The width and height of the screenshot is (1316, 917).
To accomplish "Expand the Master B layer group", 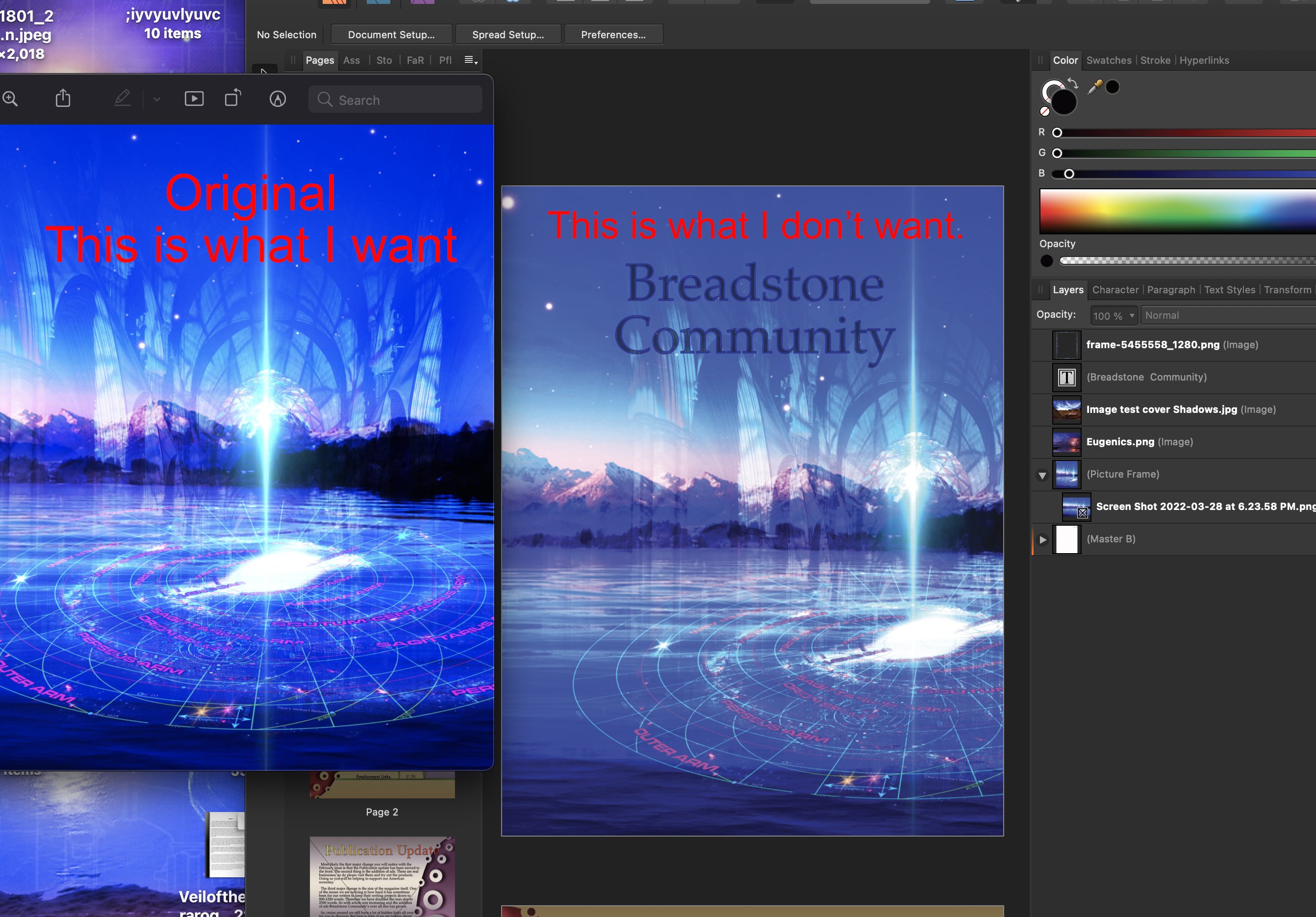I will pyautogui.click(x=1044, y=539).
